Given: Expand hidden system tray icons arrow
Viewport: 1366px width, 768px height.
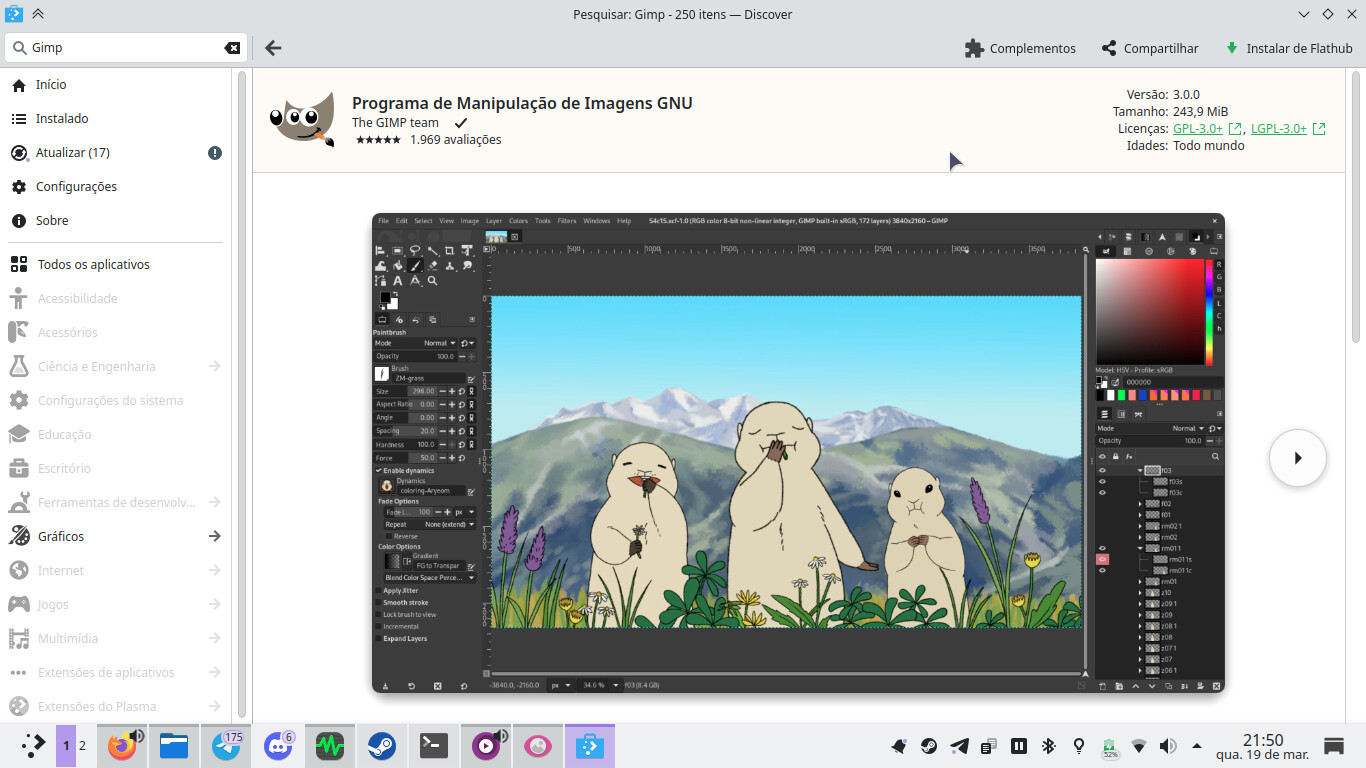Looking at the screenshot, I should pyautogui.click(x=1197, y=746).
